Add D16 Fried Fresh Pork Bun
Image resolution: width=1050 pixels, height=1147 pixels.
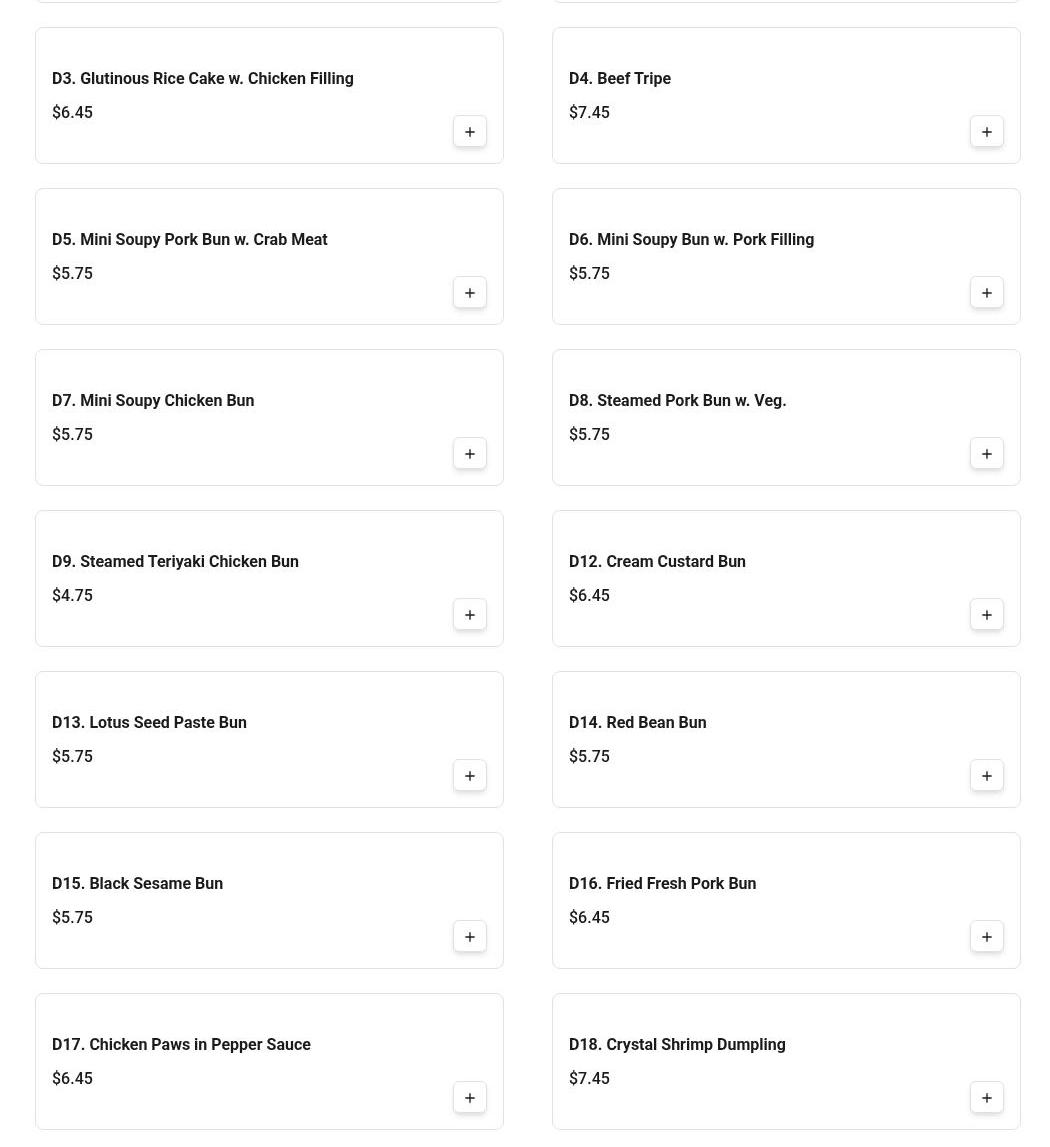click(986, 937)
